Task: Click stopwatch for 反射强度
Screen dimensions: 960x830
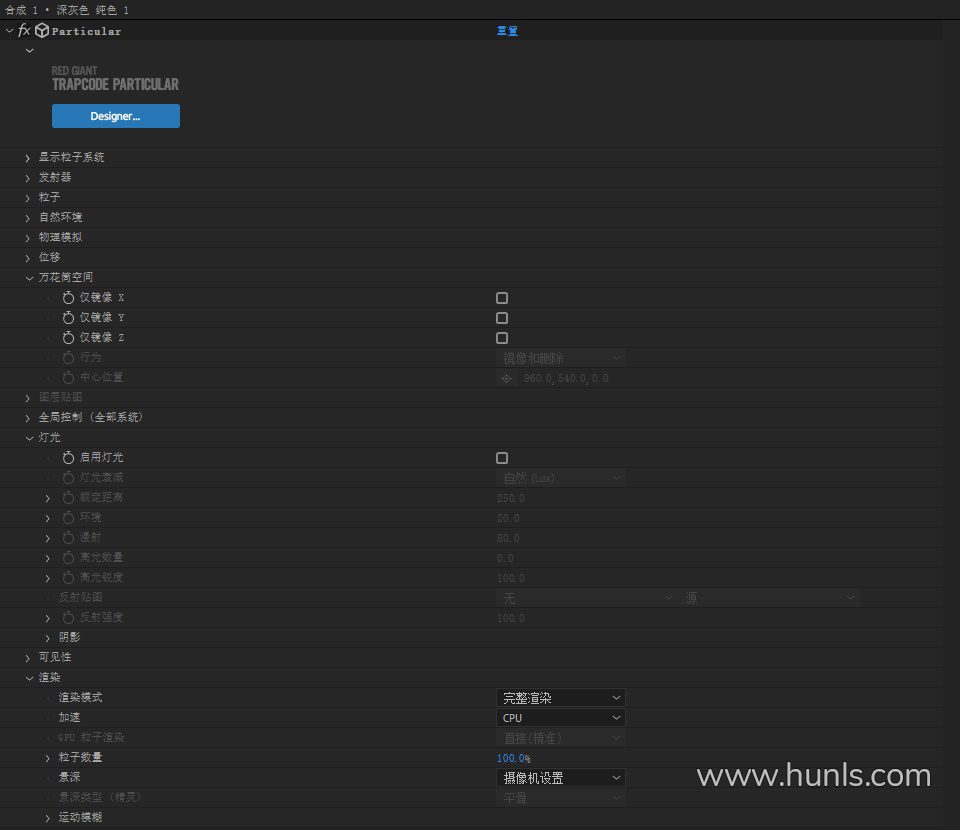Action: coord(68,618)
